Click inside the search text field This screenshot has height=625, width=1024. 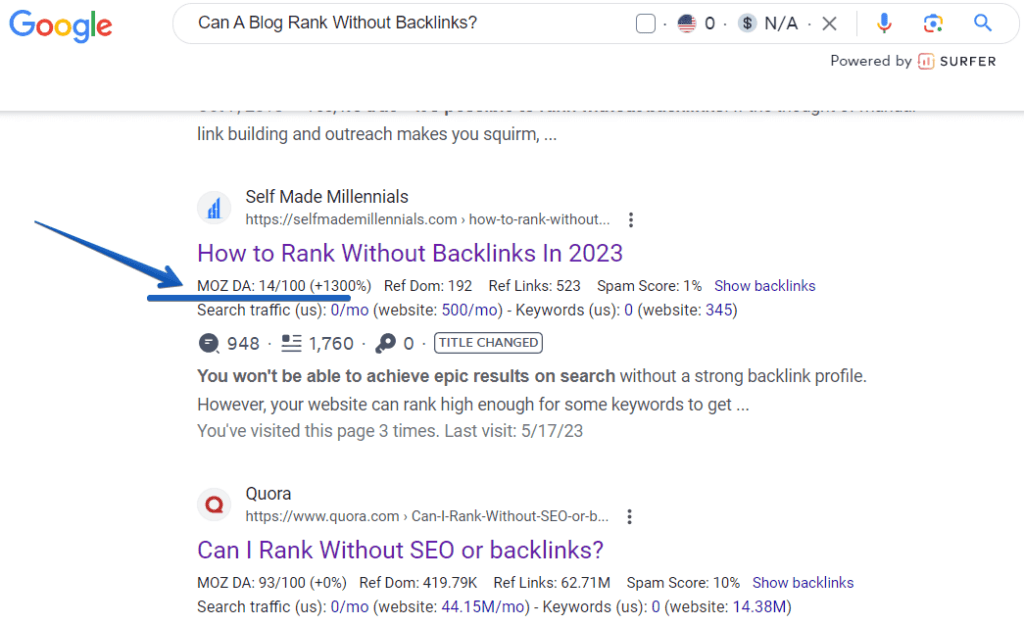400,23
